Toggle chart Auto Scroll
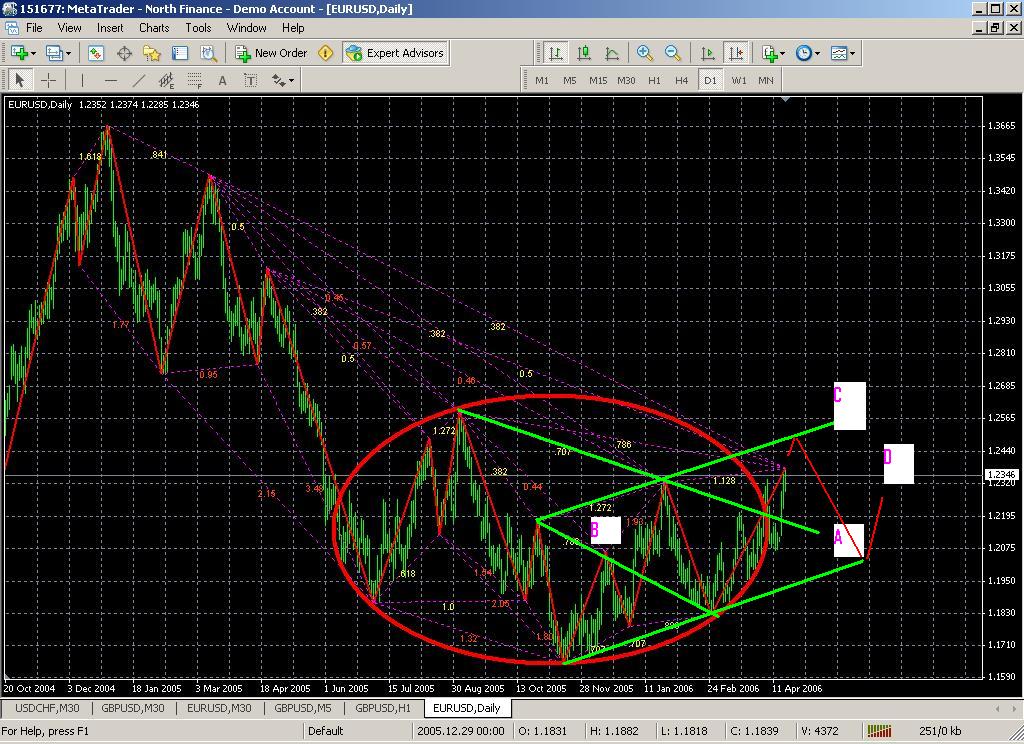This screenshot has height=744, width=1024. tap(708, 54)
